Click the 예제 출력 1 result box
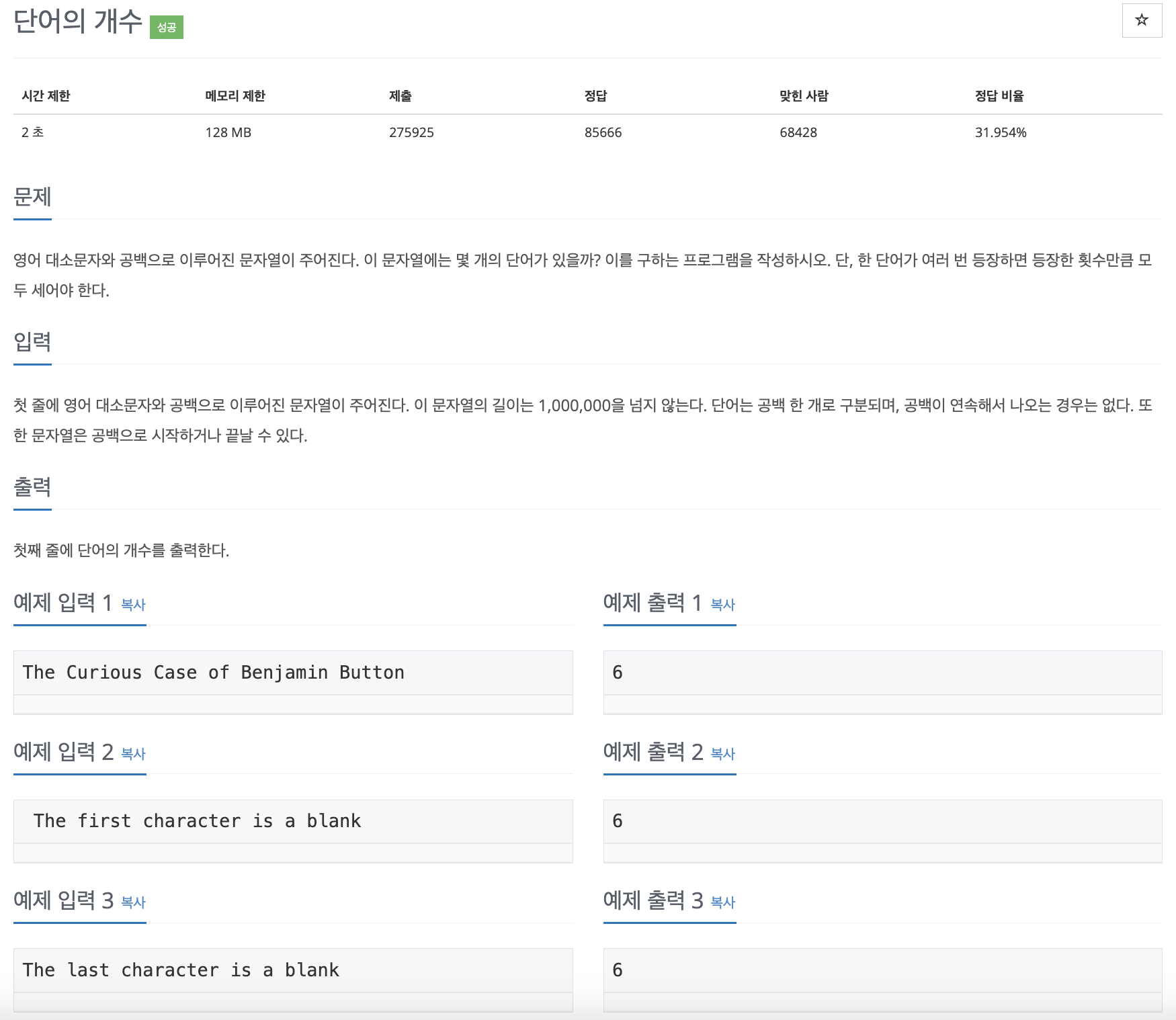 tap(882, 673)
